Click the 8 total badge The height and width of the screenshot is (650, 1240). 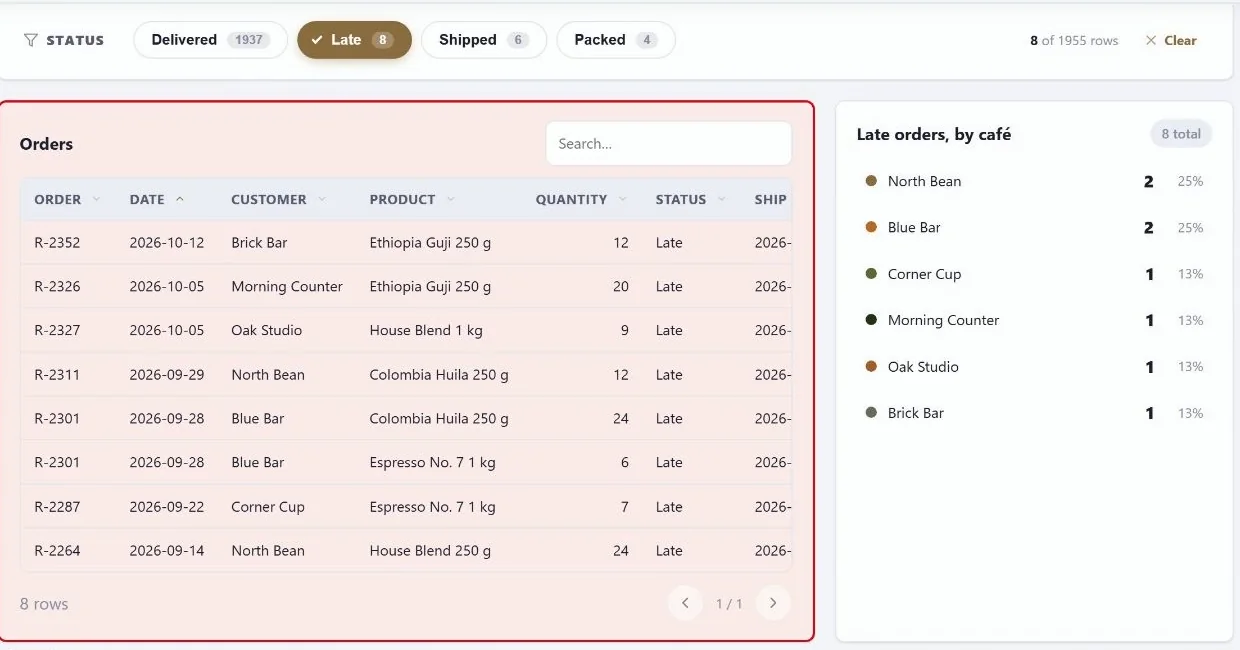pos(1181,134)
